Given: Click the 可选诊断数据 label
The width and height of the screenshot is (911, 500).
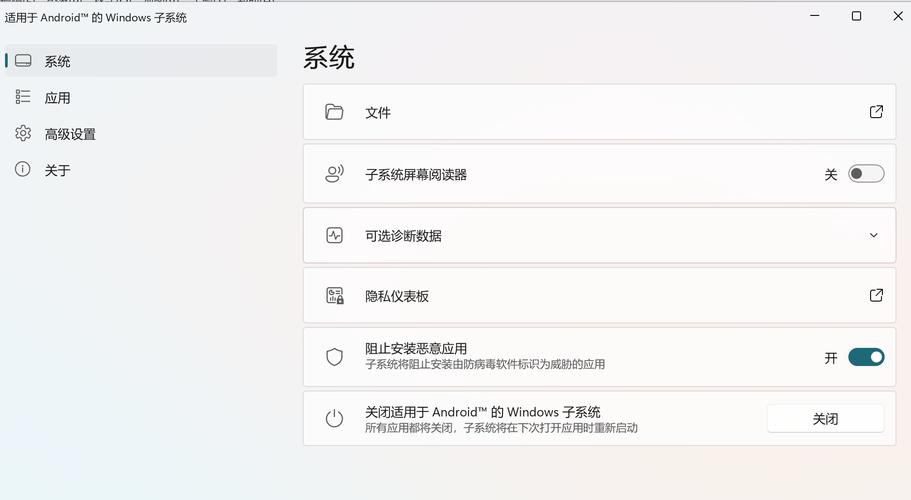Looking at the screenshot, I should pyautogui.click(x=403, y=236).
